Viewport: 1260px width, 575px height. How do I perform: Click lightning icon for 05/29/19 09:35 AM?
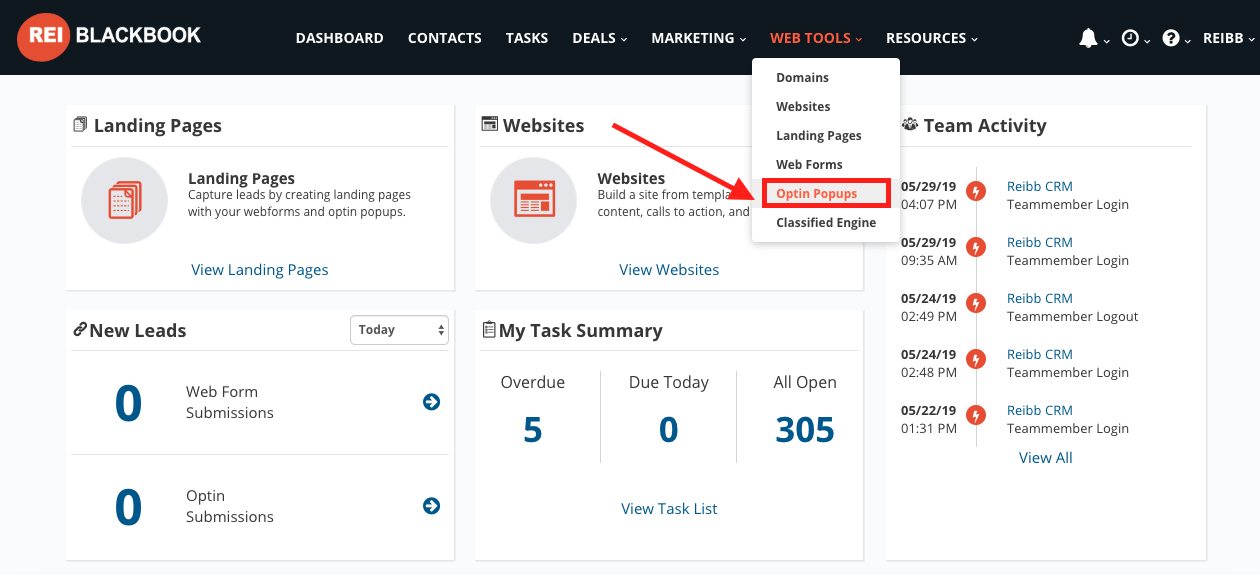[977, 246]
